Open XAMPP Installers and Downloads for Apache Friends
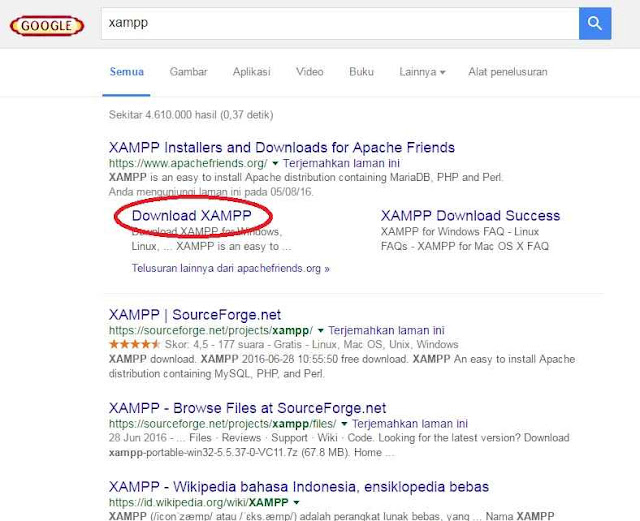The width and height of the screenshot is (640, 521). pyautogui.click(x=282, y=147)
